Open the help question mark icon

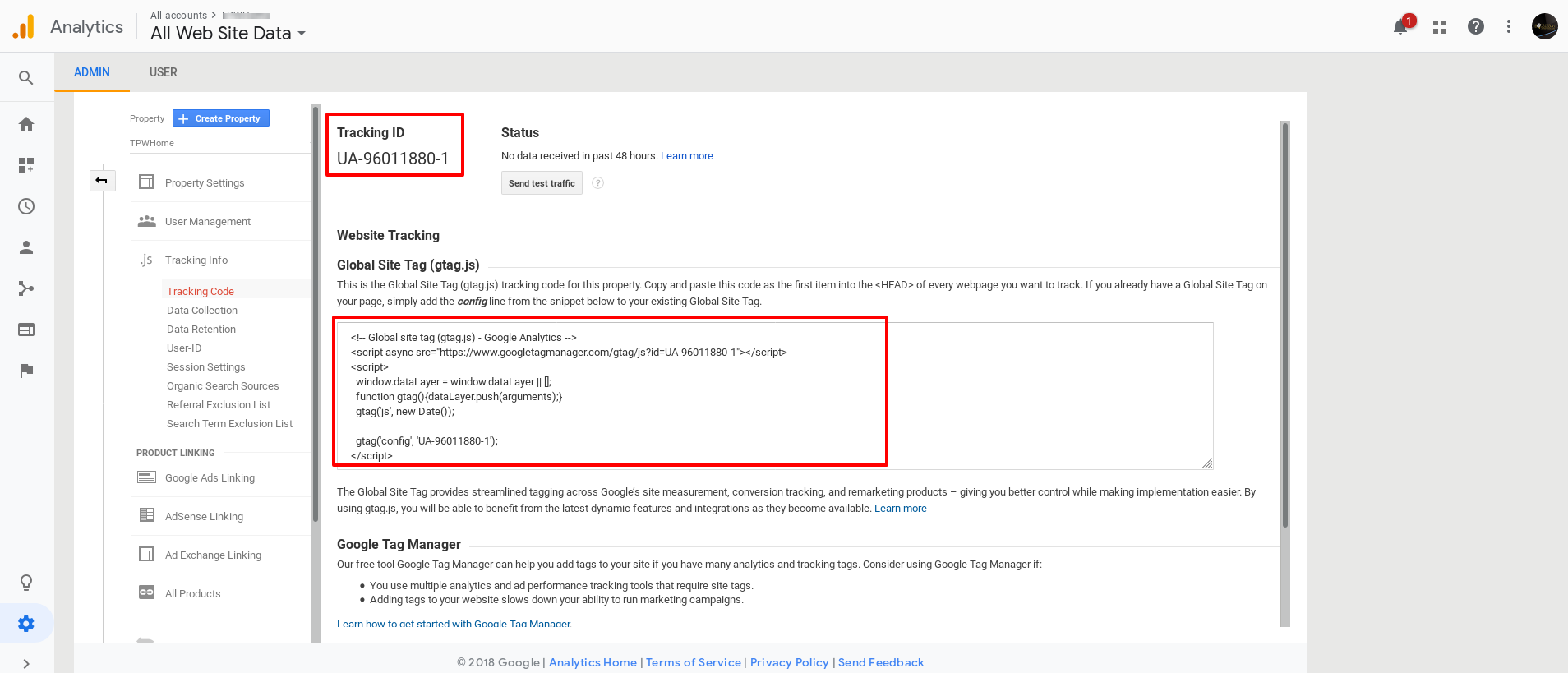(x=1476, y=26)
